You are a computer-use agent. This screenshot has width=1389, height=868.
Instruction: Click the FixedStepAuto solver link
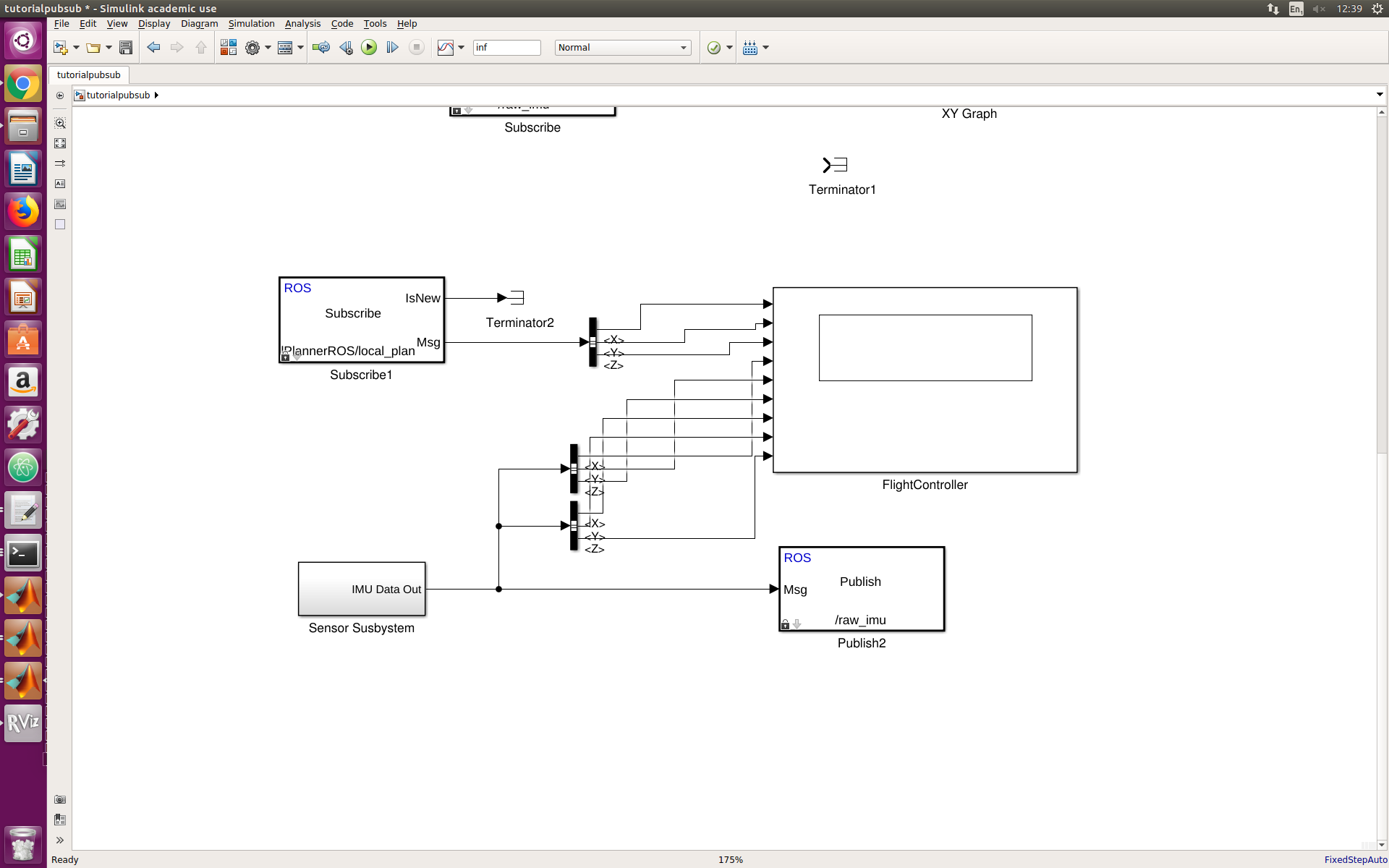1356,859
